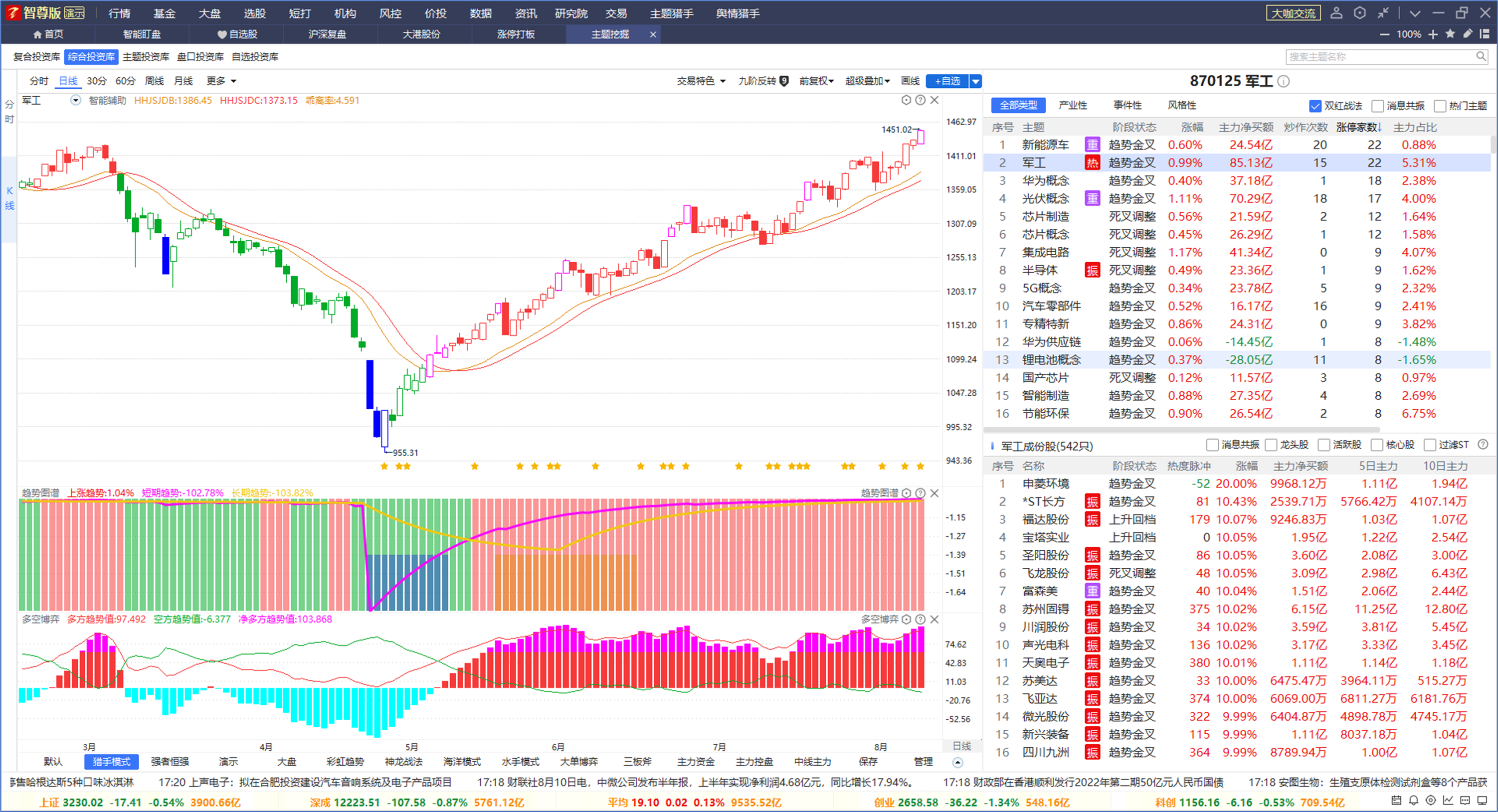
Task: Click the help icon beside 过滤ST checkbox
Action: point(1483,445)
